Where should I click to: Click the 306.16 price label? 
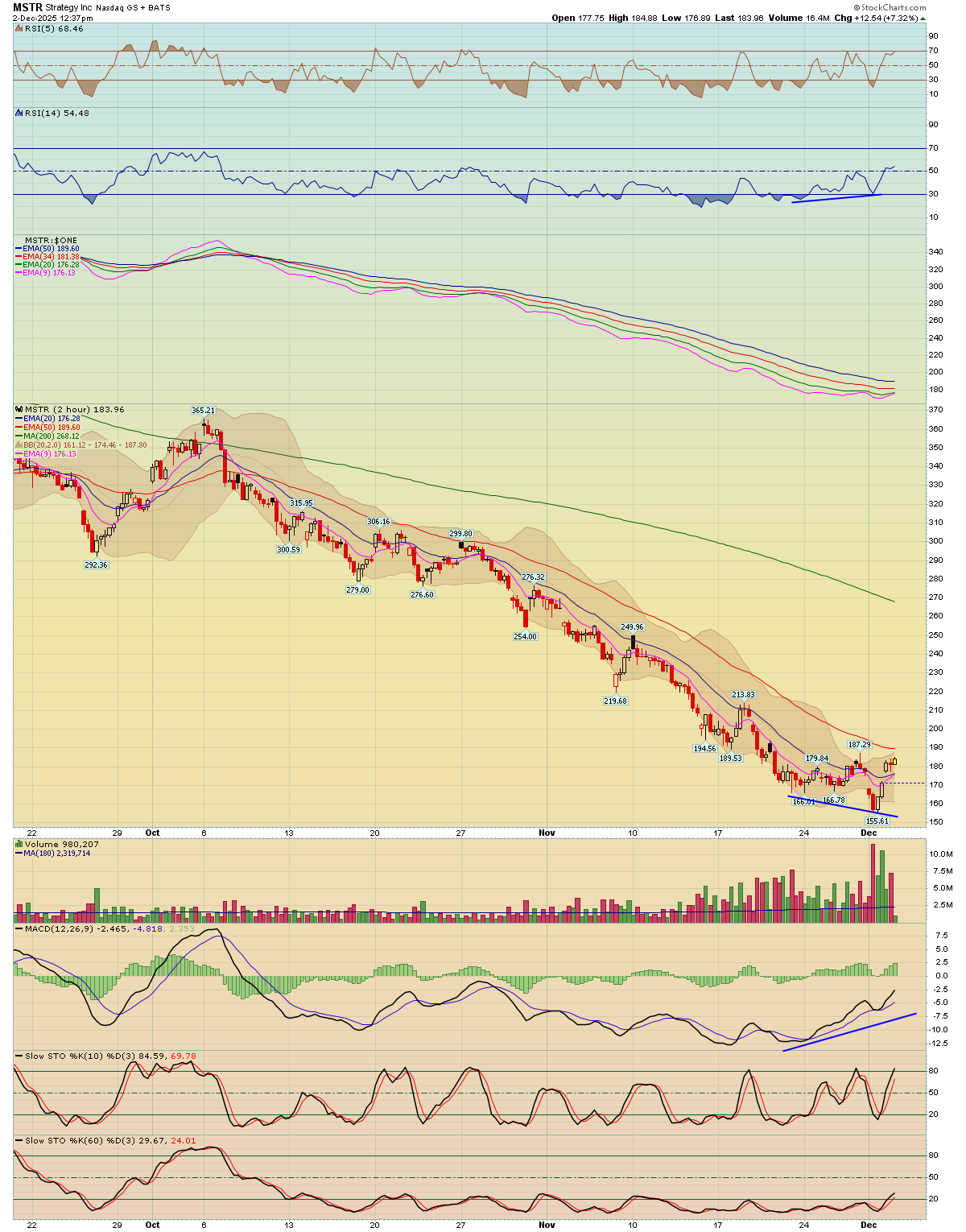378,522
